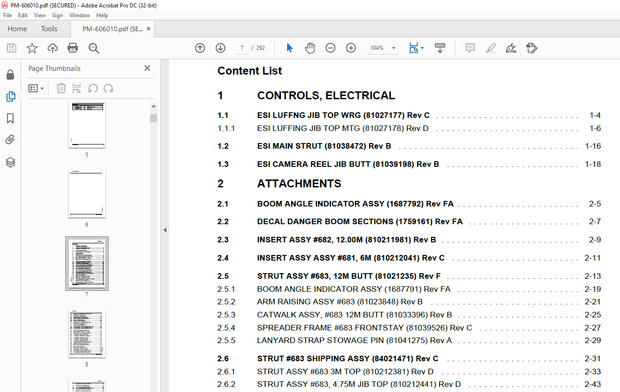
Task: Select the PM-606010.pdf document tab
Action: click(112, 29)
